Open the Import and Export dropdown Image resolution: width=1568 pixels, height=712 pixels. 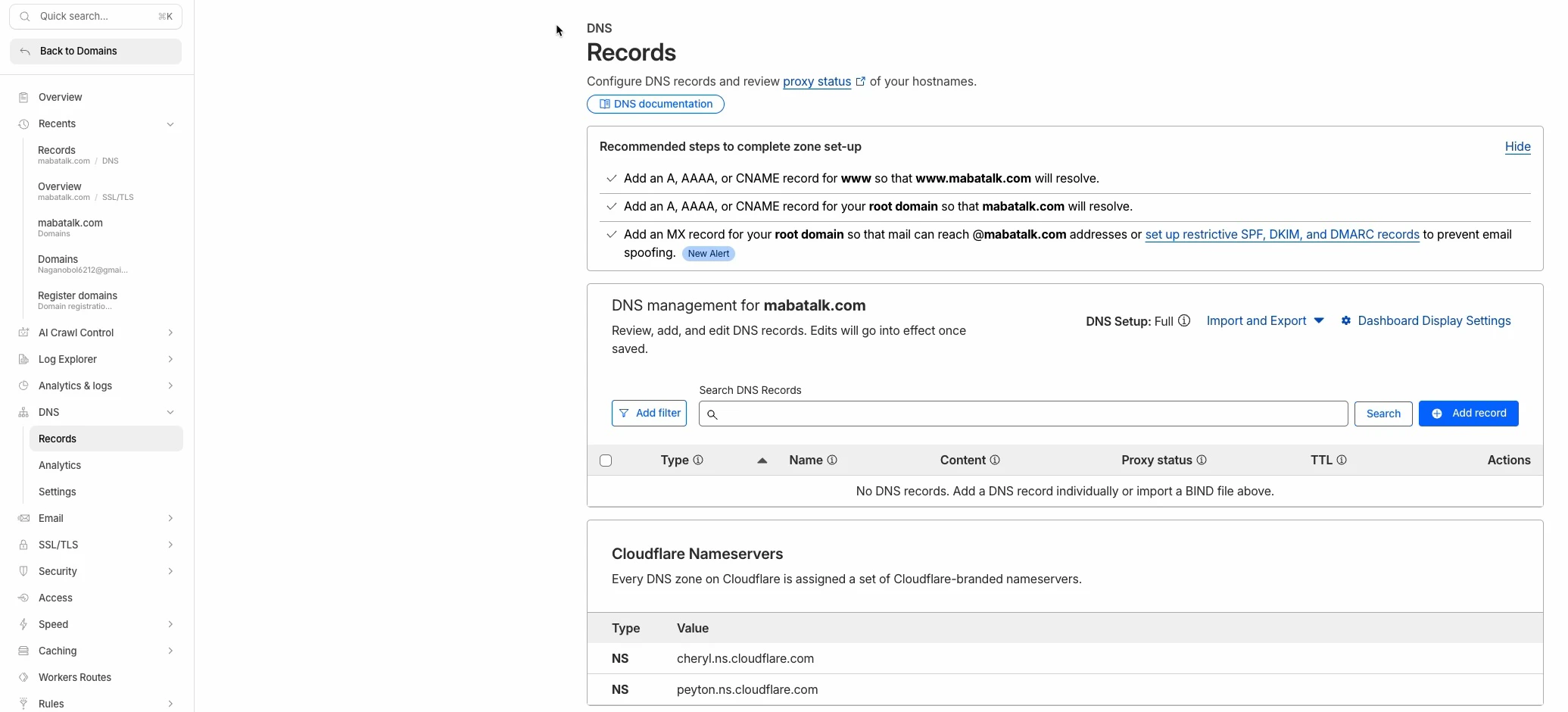1264,320
